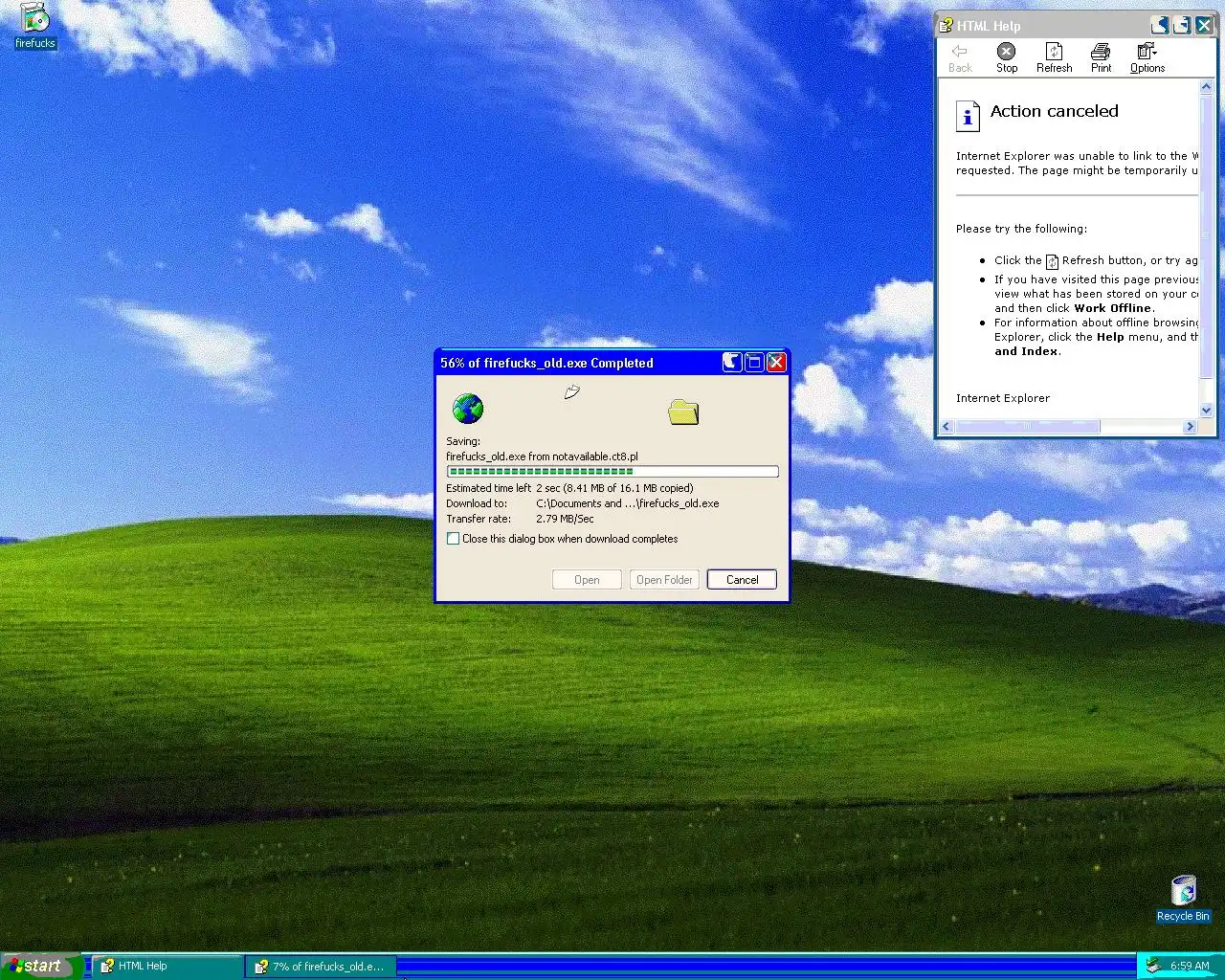Image resolution: width=1225 pixels, height=980 pixels.
Task: Click HTML Help title bar icon
Action: click(946, 26)
